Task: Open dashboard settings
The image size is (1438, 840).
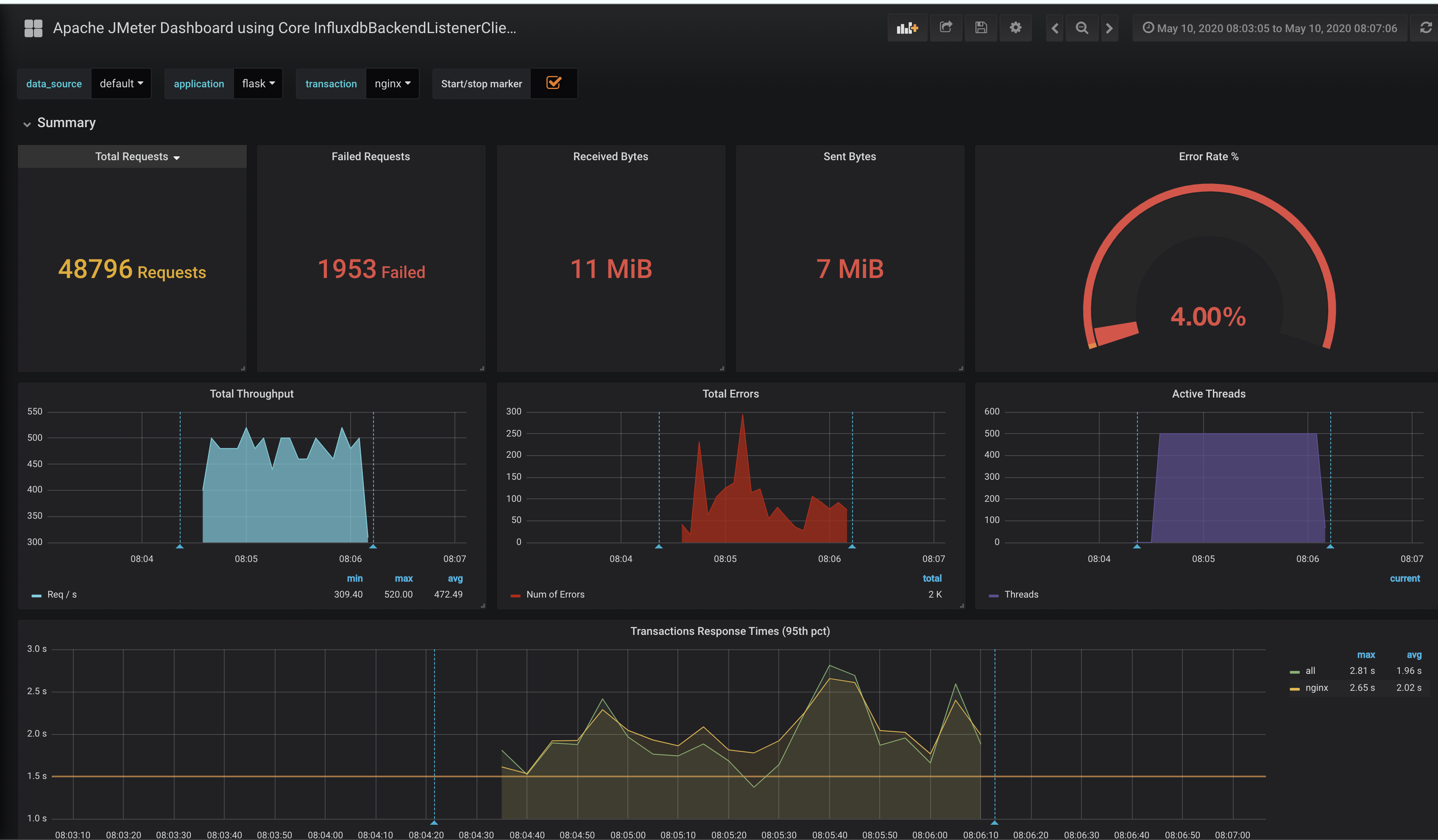Action: click(1016, 28)
